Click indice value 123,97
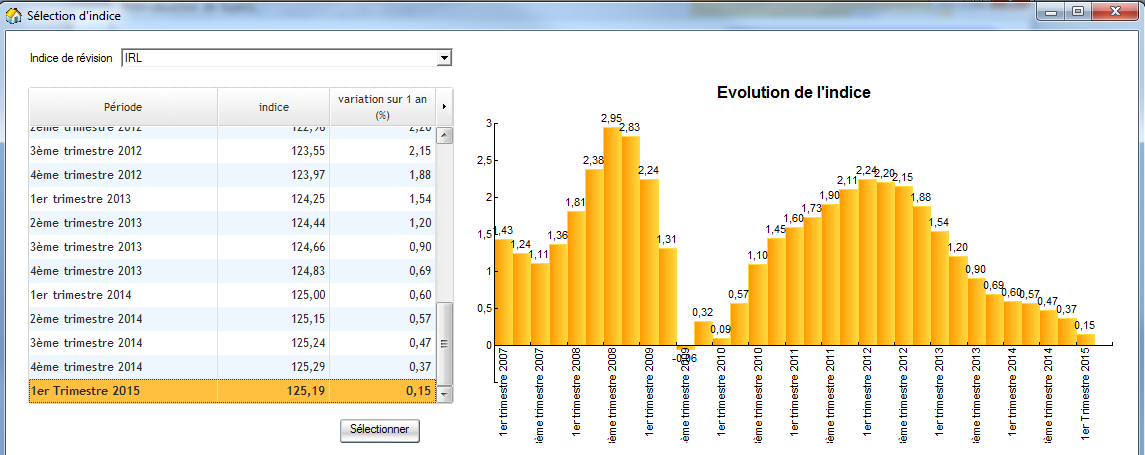Viewport: 1145px width, 455px height. pos(308,175)
